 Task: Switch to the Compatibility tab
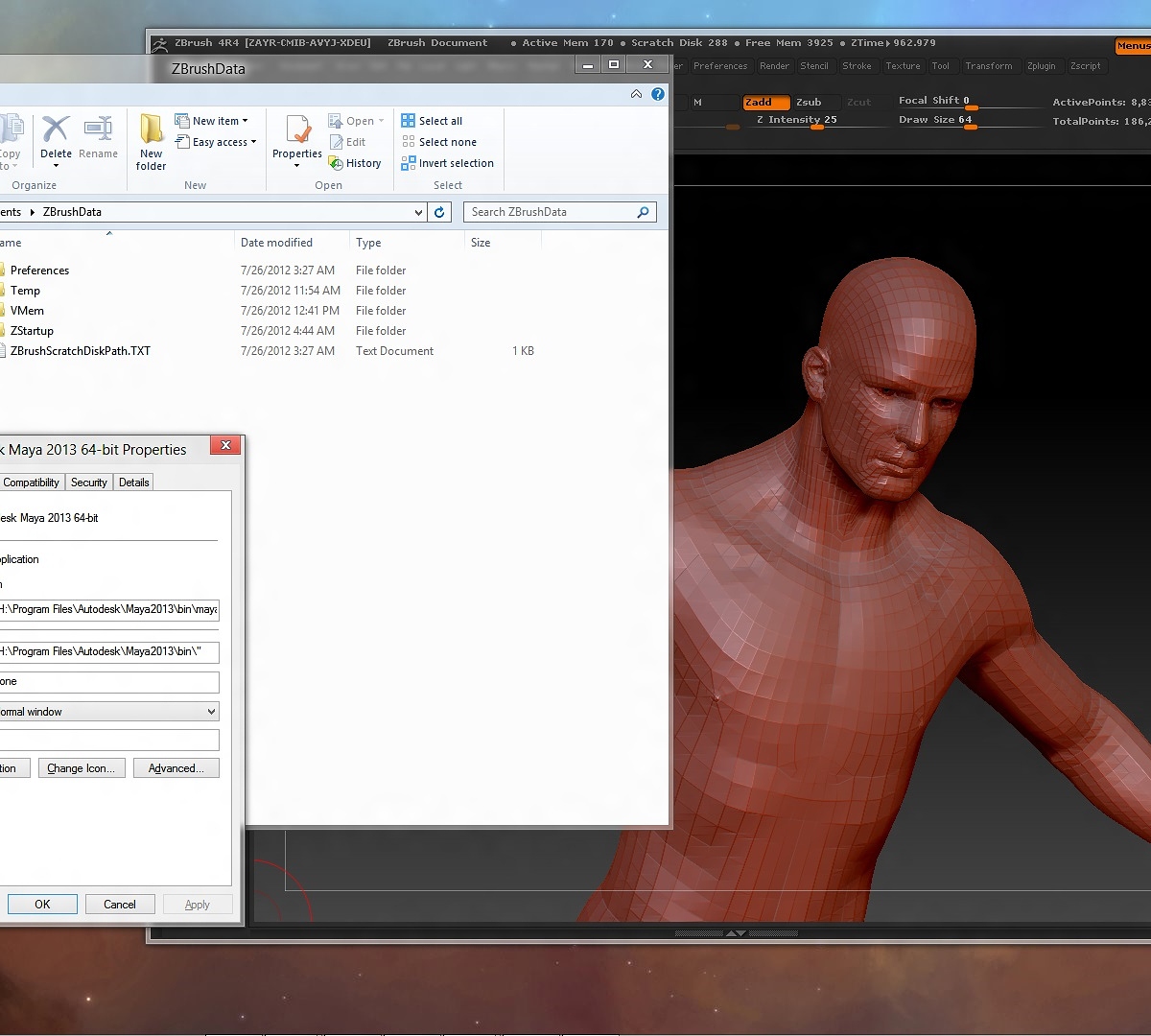click(x=32, y=483)
